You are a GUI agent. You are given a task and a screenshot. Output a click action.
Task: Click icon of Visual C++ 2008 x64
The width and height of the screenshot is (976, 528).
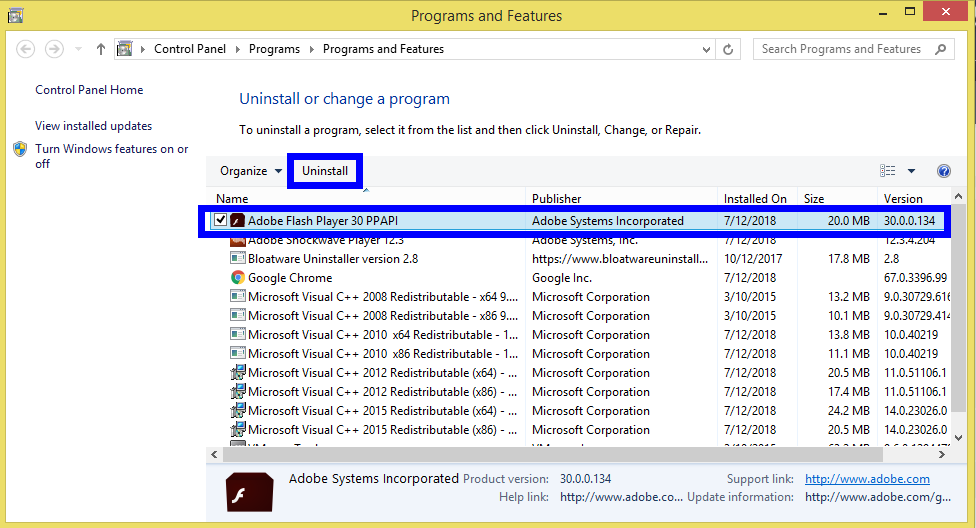click(237, 296)
